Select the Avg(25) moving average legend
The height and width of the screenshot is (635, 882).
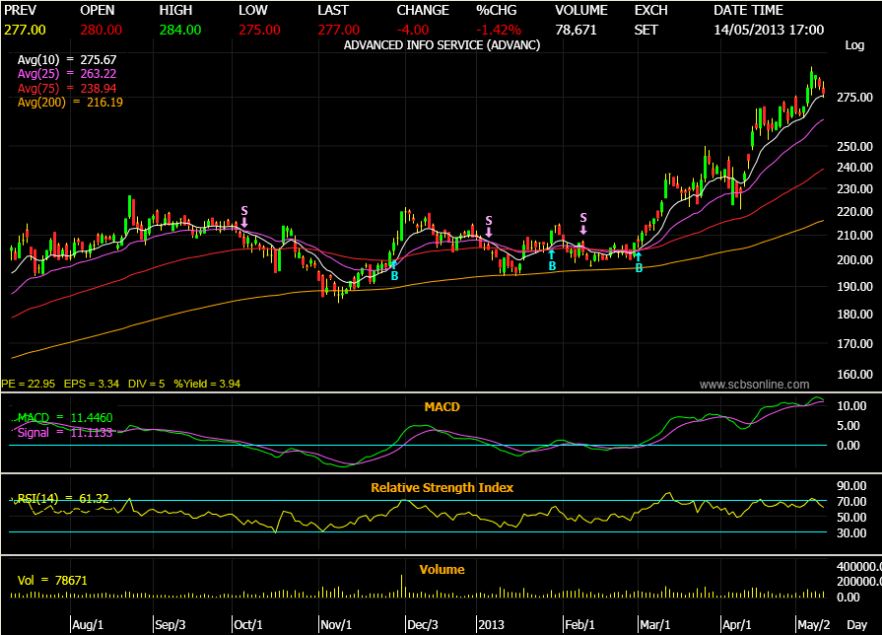(x=68, y=74)
